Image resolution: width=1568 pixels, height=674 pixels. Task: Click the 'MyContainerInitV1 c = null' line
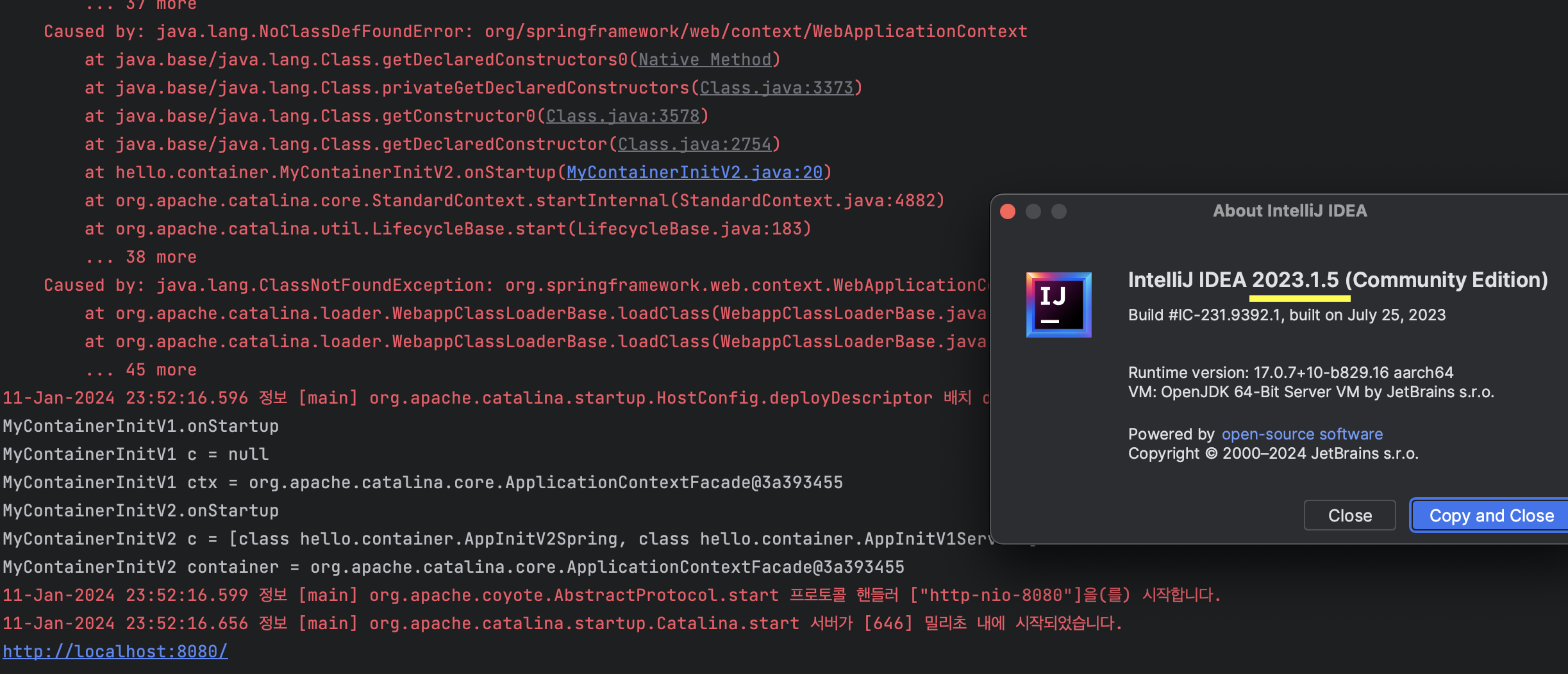click(135, 454)
